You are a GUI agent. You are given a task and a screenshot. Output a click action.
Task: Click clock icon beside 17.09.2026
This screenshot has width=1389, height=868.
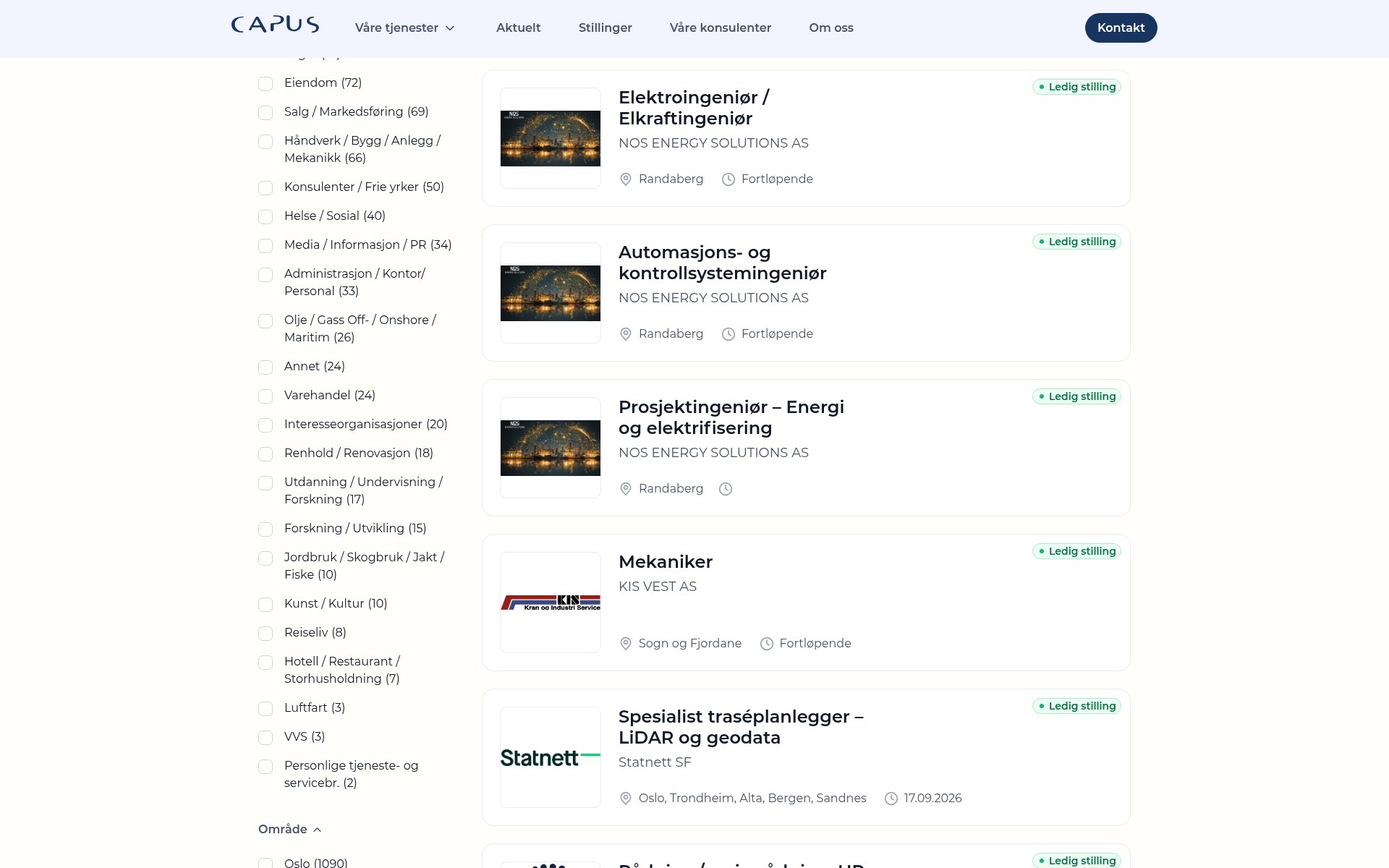[x=891, y=799]
